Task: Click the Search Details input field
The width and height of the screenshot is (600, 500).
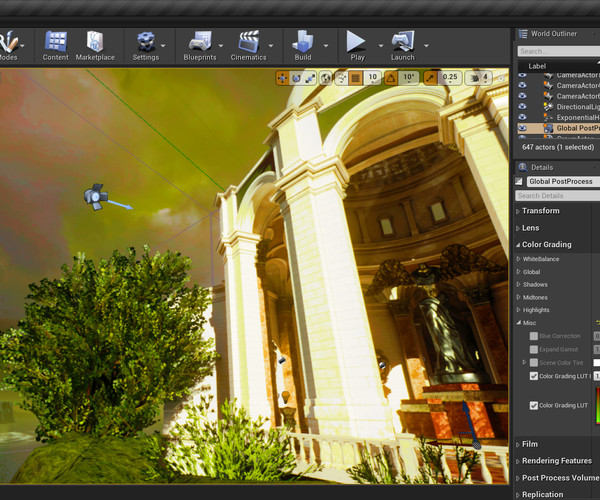Action: (558, 195)
